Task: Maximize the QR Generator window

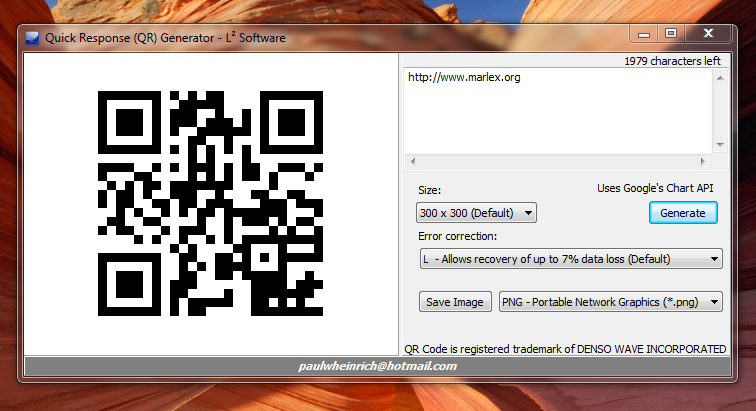Action: 671,34
